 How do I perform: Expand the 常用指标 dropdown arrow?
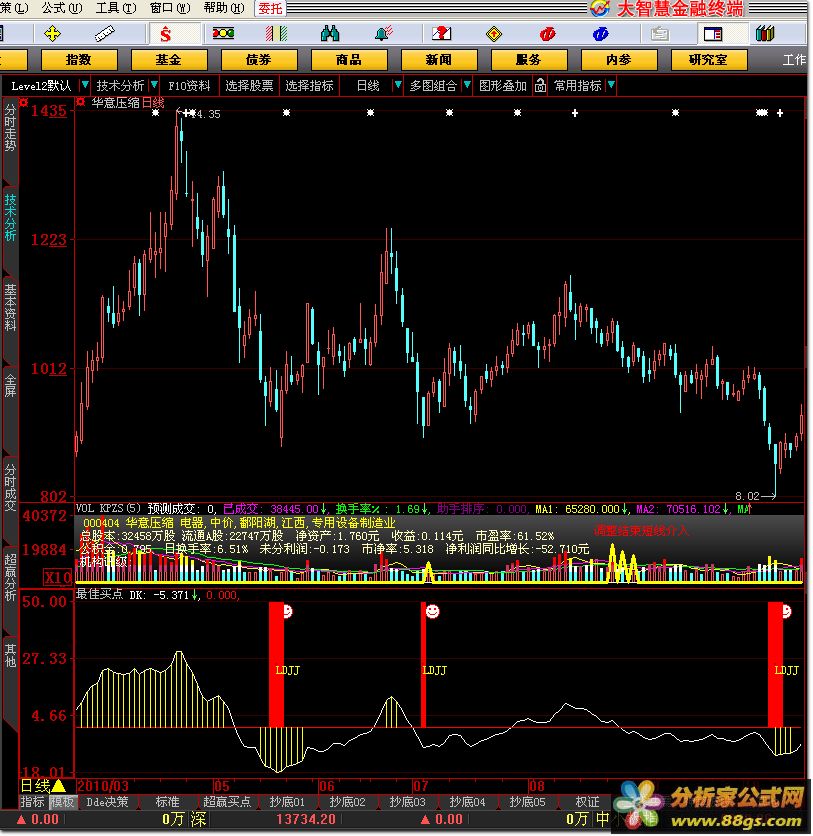[611, 85]
